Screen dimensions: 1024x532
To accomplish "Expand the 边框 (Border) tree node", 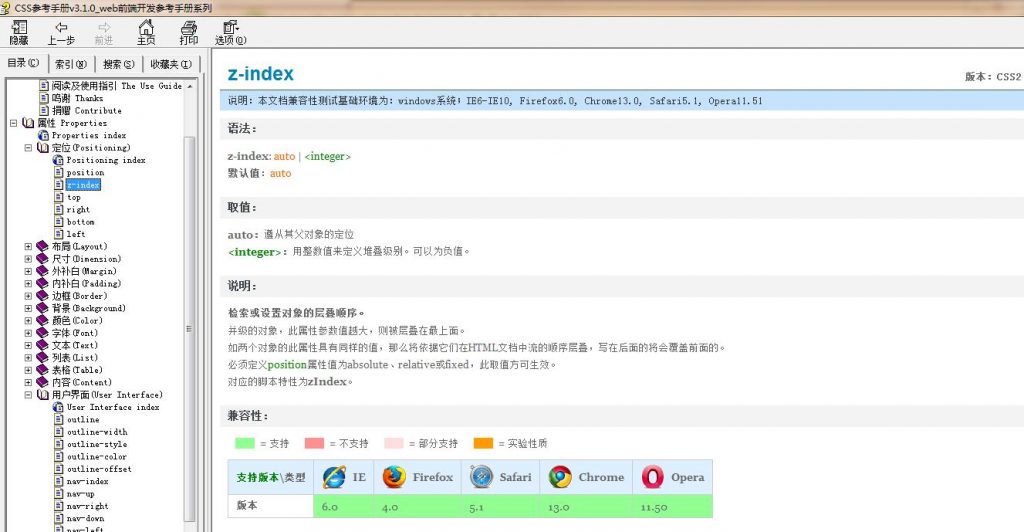I will 28,296.
